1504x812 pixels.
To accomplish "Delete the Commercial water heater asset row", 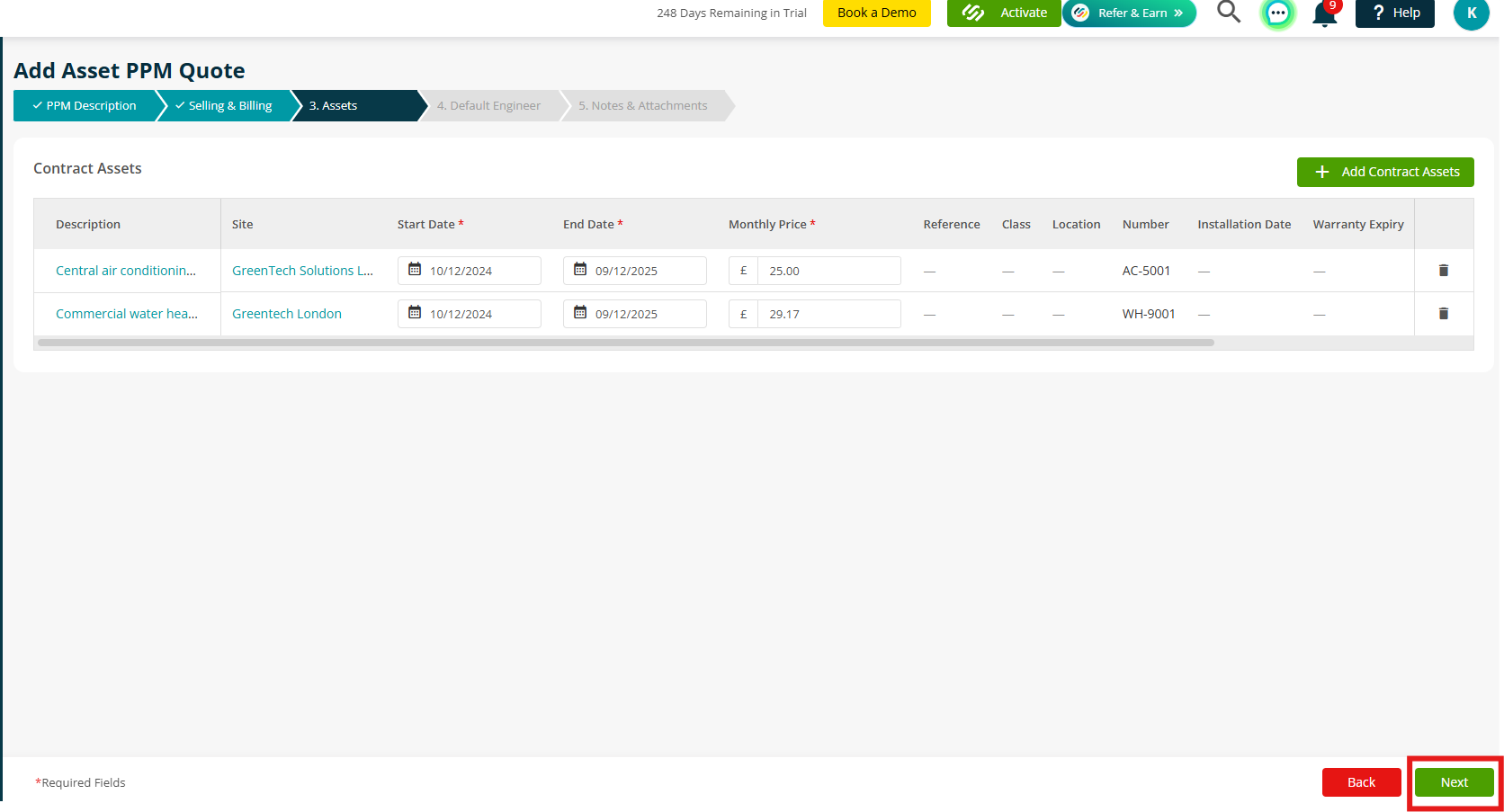I will tap(1444, 314).
